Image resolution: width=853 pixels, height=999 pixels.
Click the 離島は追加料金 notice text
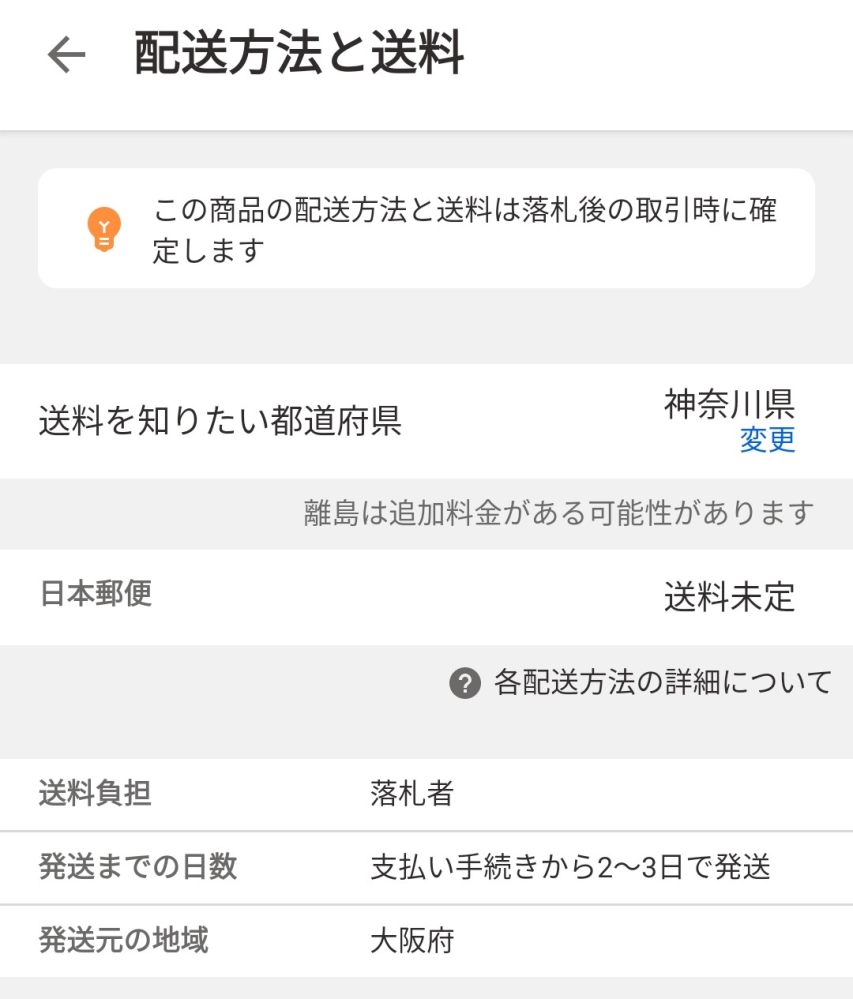559,513
